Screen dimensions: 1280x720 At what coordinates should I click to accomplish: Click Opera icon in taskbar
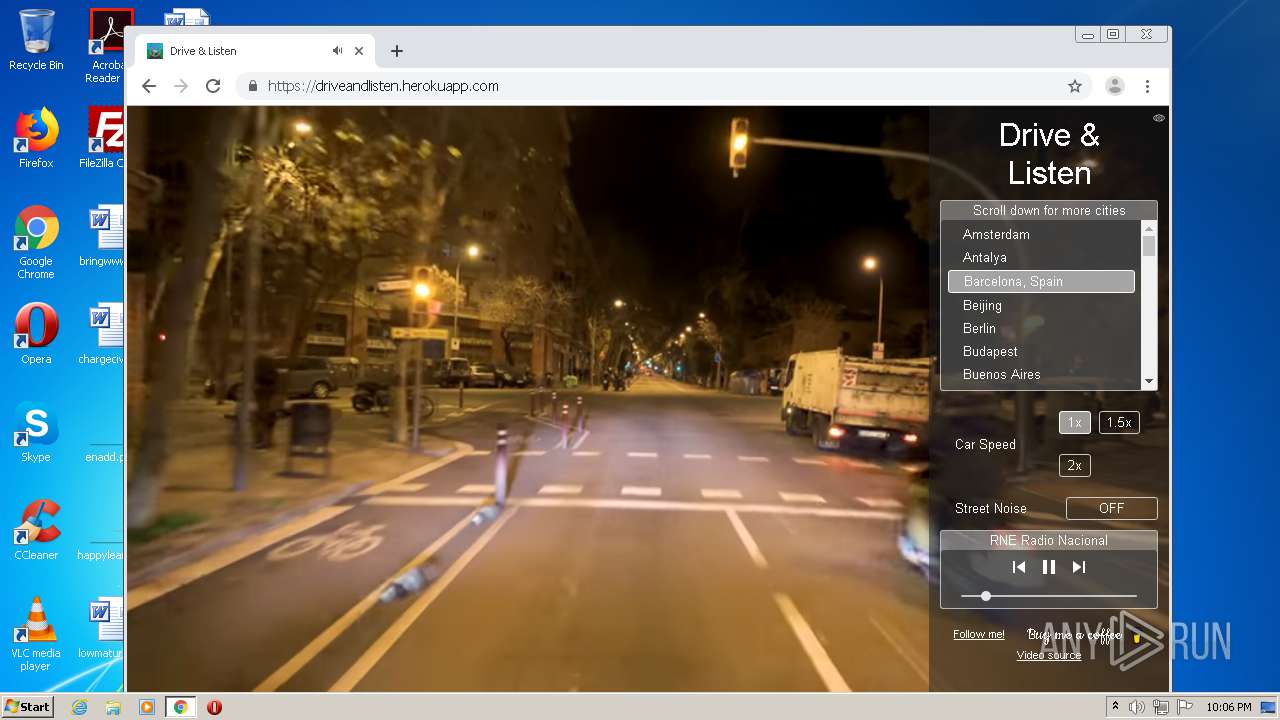coord(214,707)
